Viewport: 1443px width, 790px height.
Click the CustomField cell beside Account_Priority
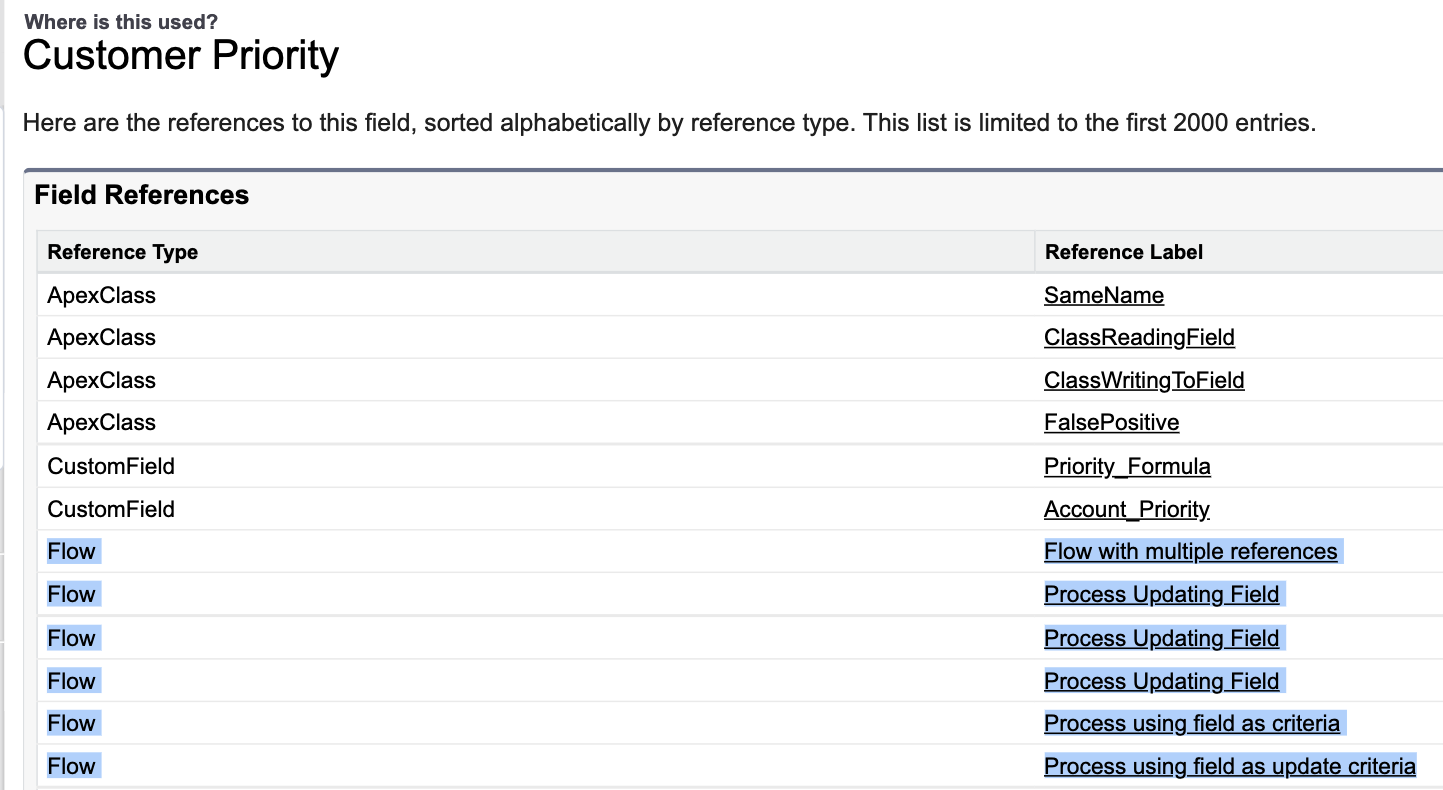pyautogui.click(x=111, y=510)
